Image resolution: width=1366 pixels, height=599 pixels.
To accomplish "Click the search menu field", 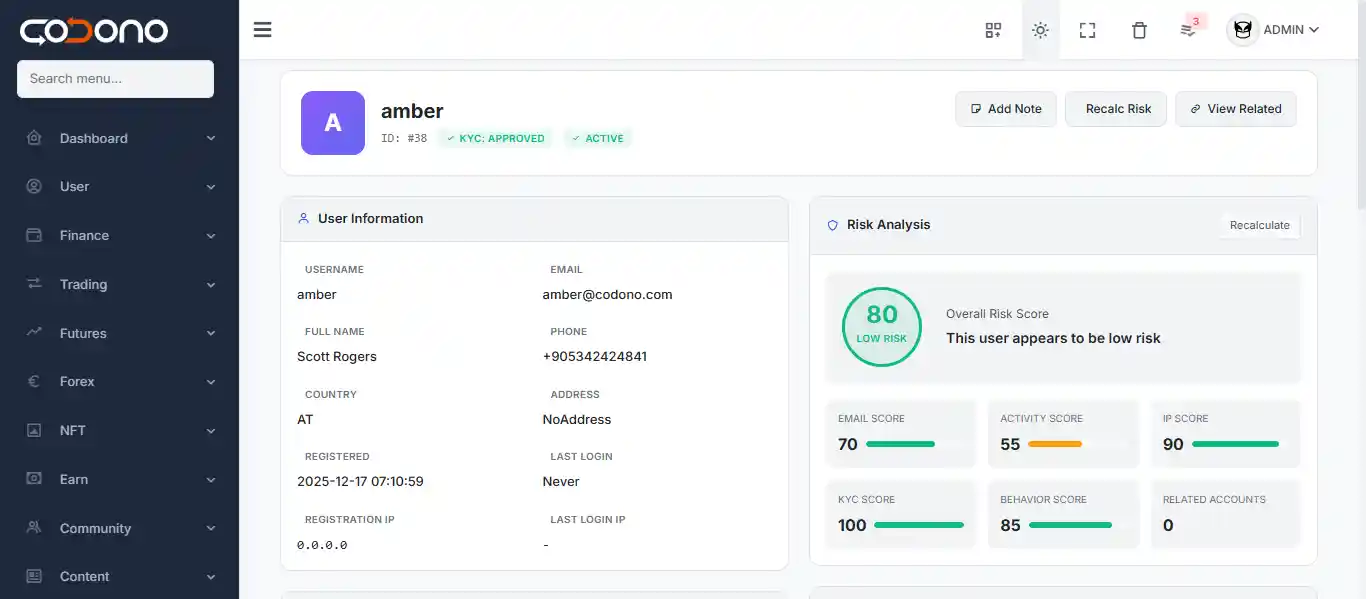I will coord(114,79).
